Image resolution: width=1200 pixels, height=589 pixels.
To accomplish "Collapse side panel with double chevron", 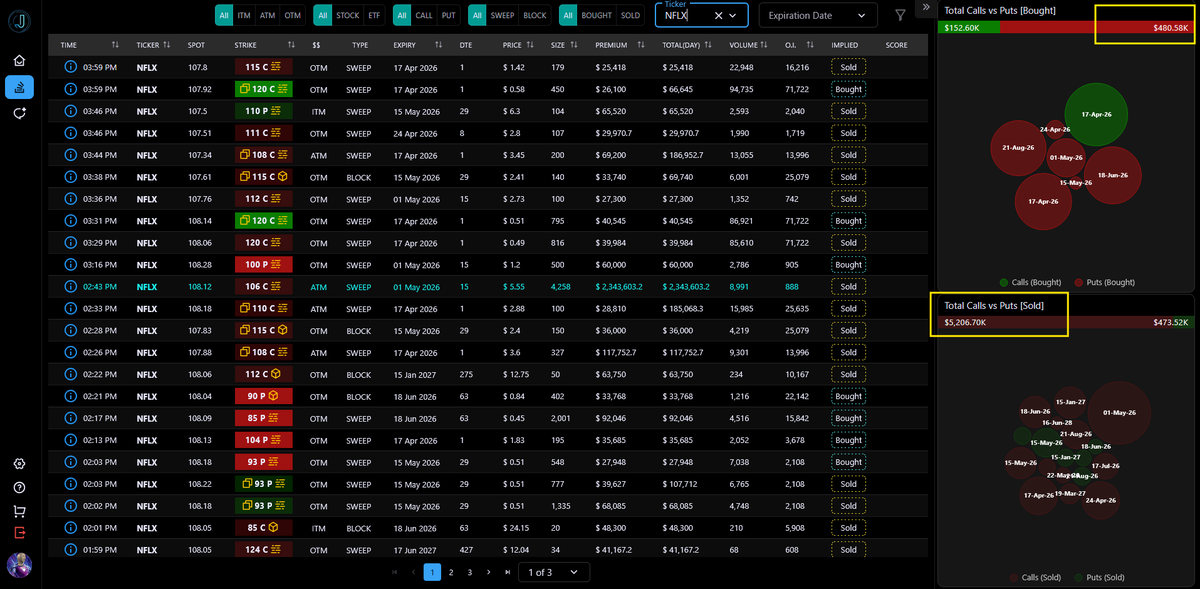I will coord(926,7).
